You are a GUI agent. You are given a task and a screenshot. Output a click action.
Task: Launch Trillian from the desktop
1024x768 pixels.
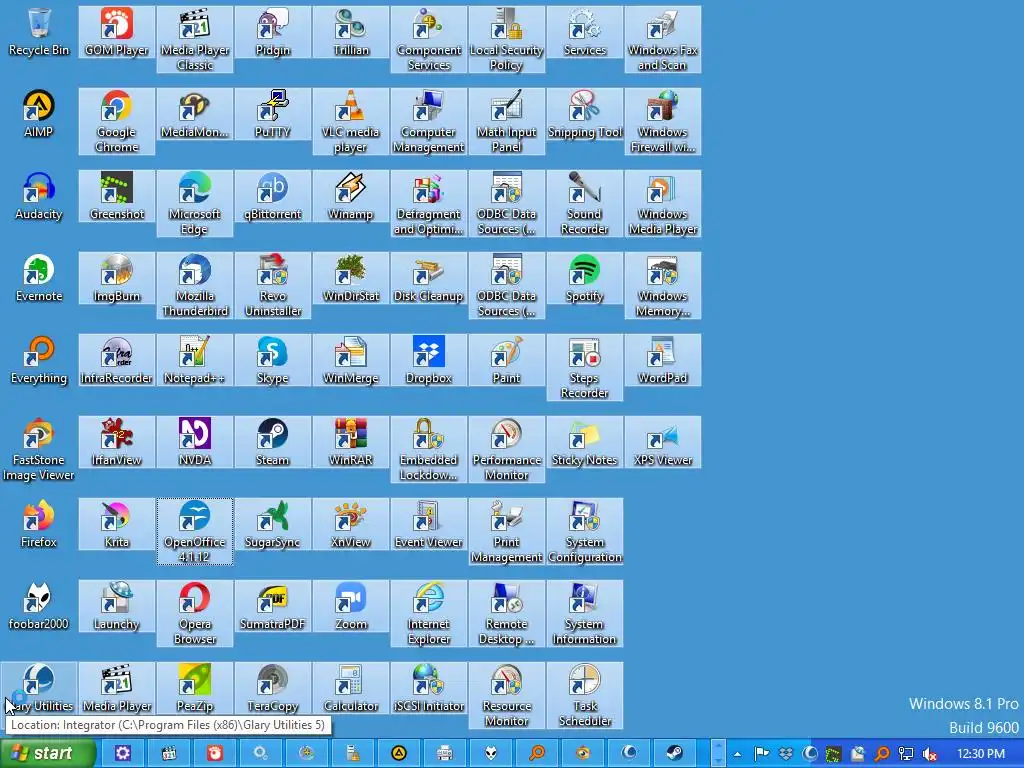point(351,31)
